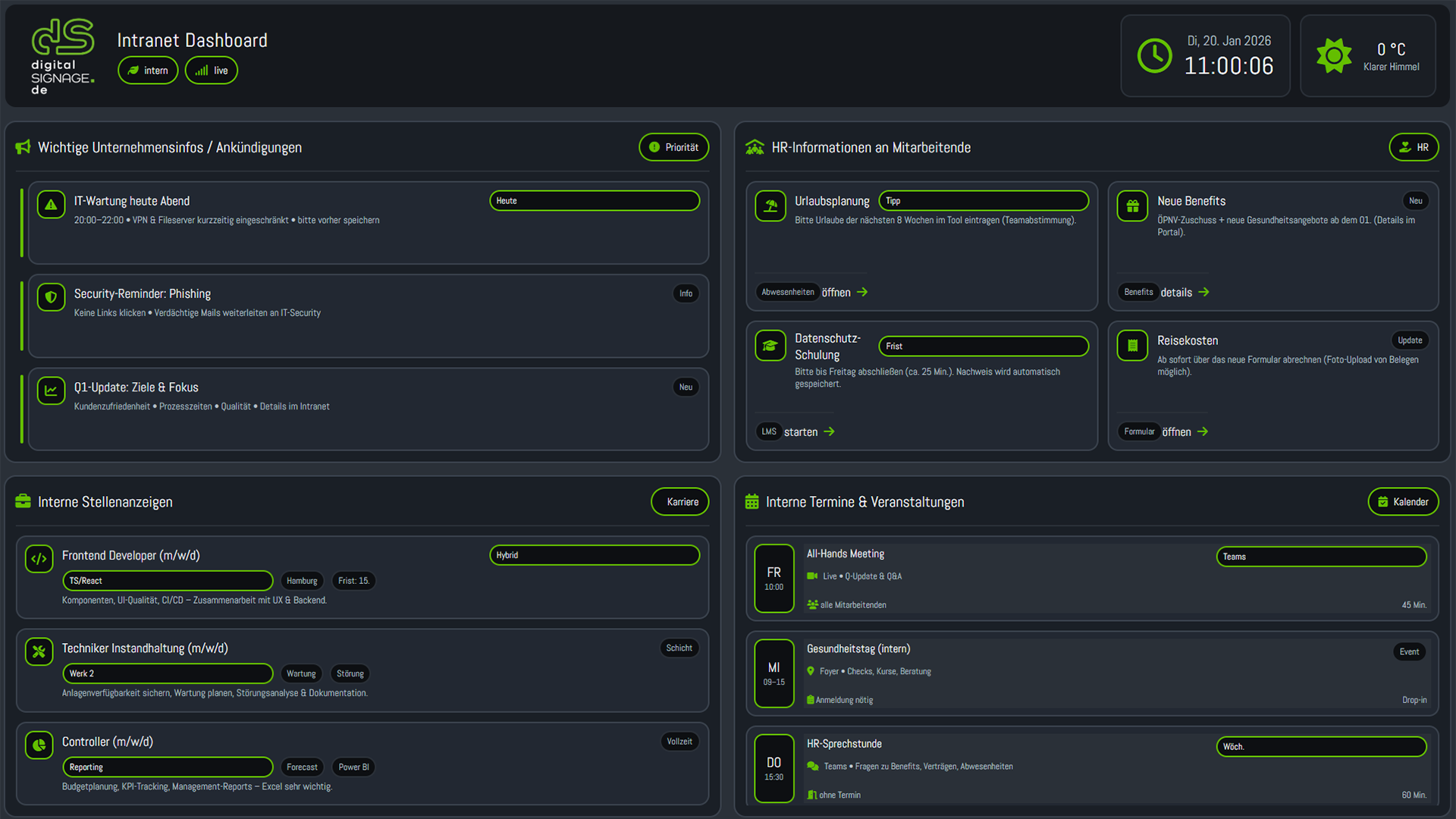
Task: Click the tools icon for Techniker Instandhaltung
Action: [x=39, y=651]
